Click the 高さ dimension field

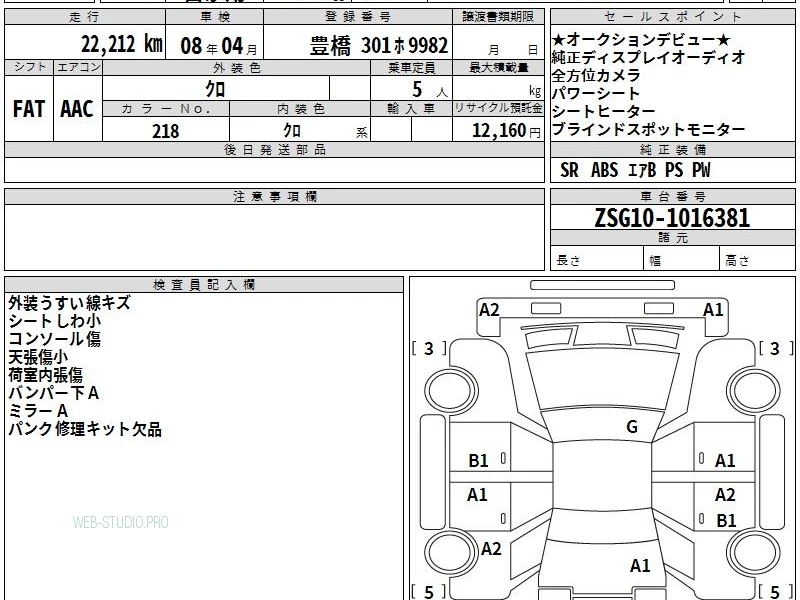(x=758, y=259)
